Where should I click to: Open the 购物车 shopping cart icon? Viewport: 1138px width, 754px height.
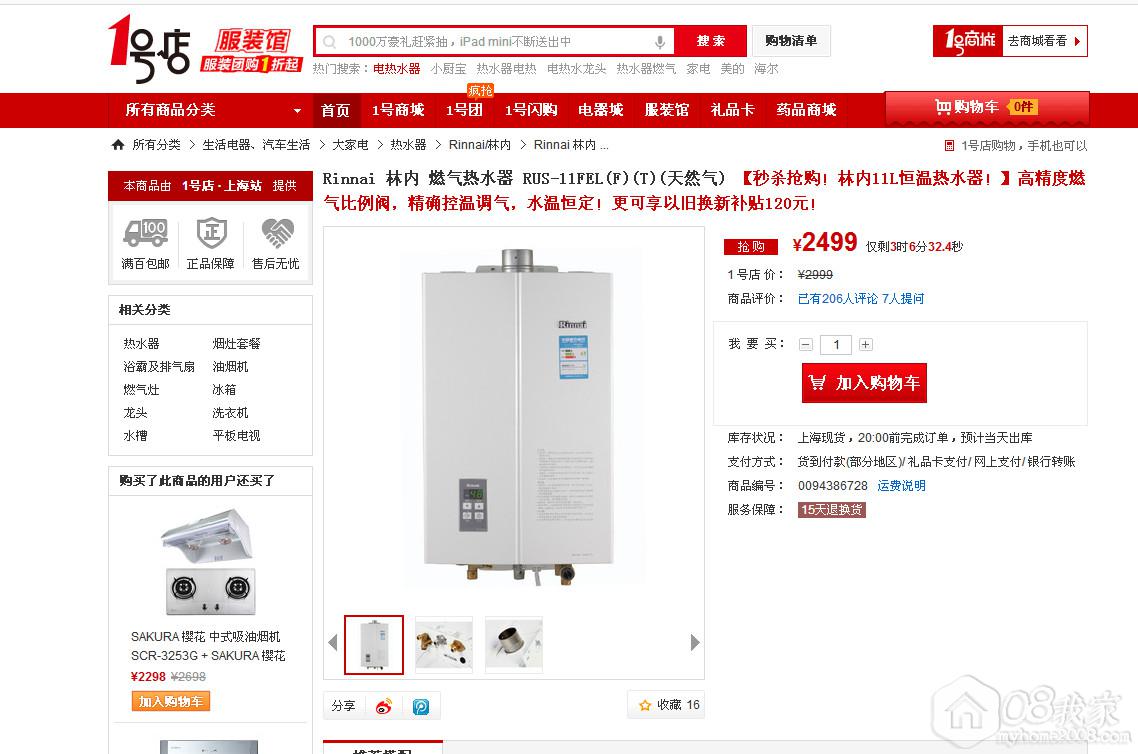pos(943,107)
